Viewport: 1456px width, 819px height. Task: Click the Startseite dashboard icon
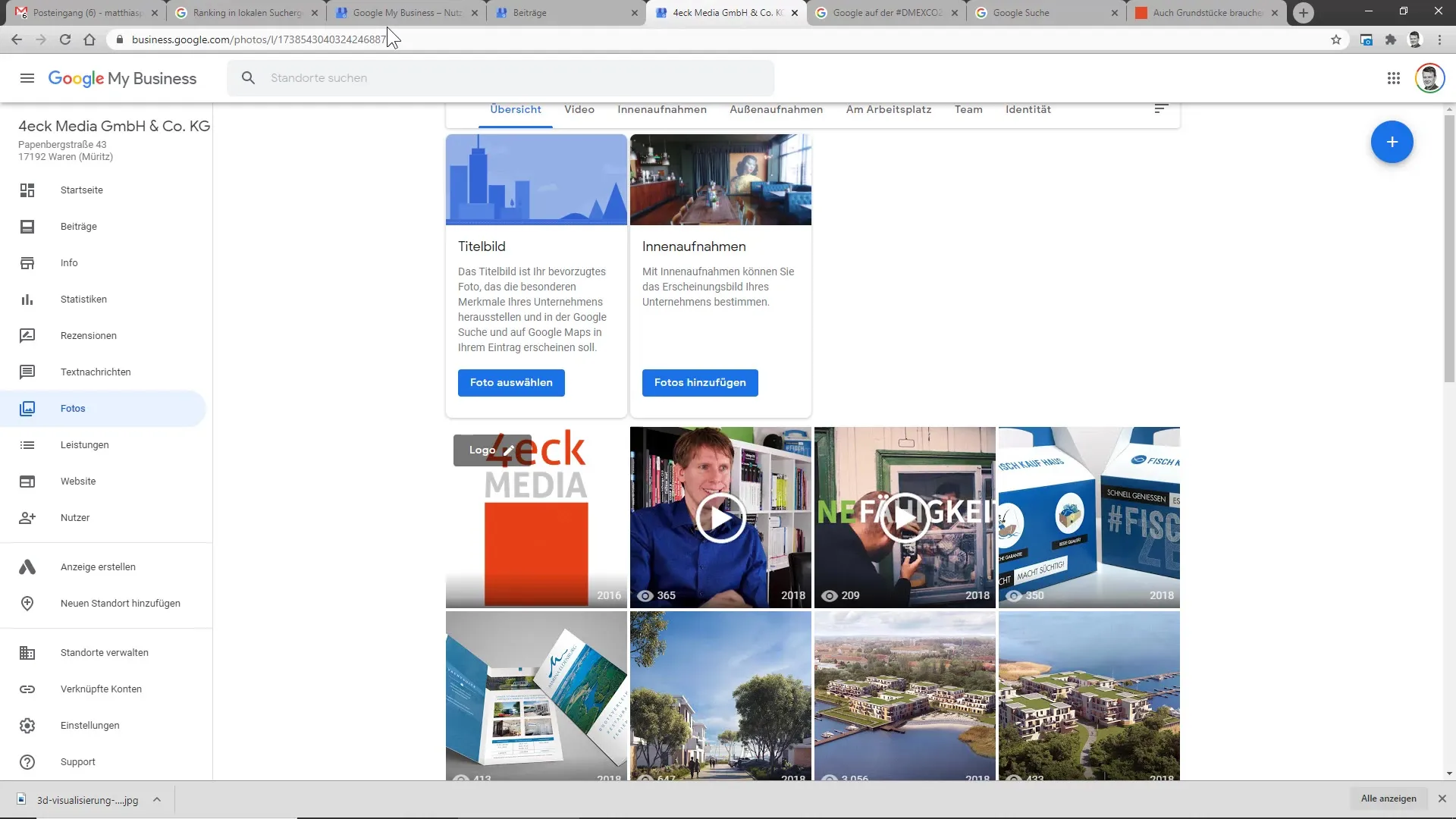point(27,190)
